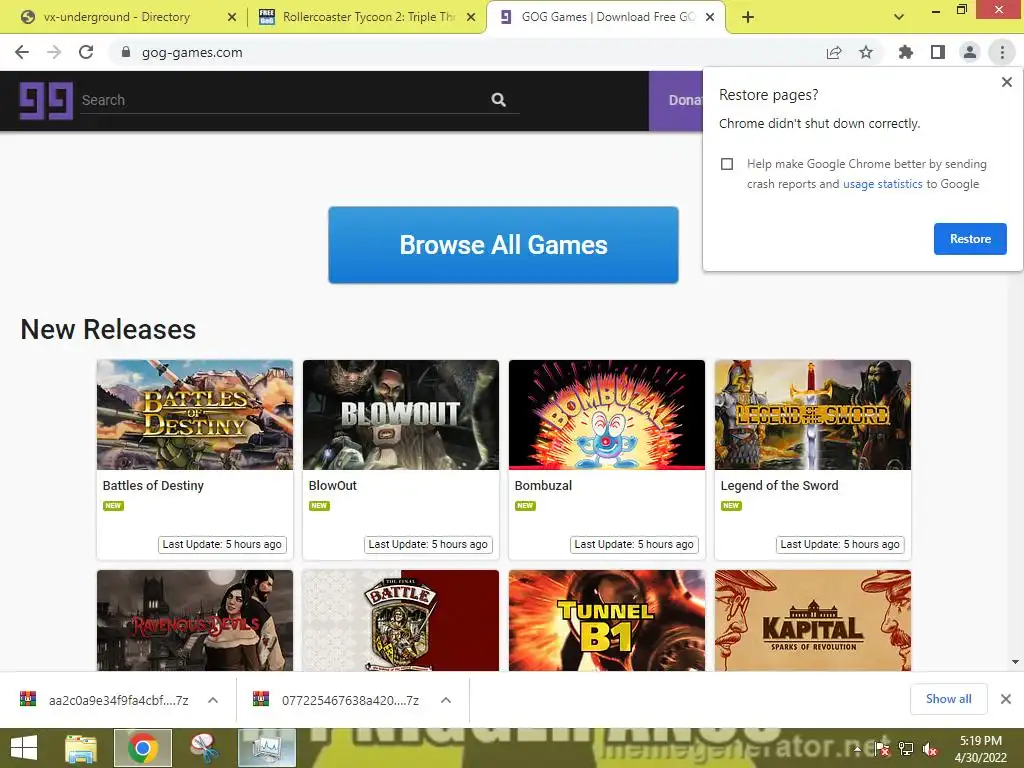This screenshot has width=1024, height=768.
Task: Click Chrome icon in taskbar
Action: pos(143,748)
